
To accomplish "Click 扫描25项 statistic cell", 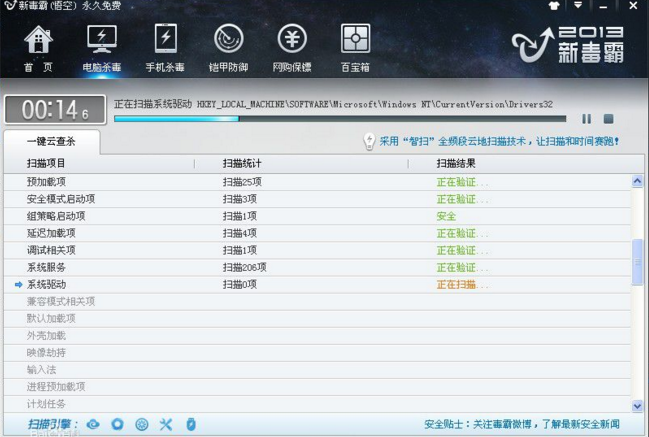I will coord(242,182).
